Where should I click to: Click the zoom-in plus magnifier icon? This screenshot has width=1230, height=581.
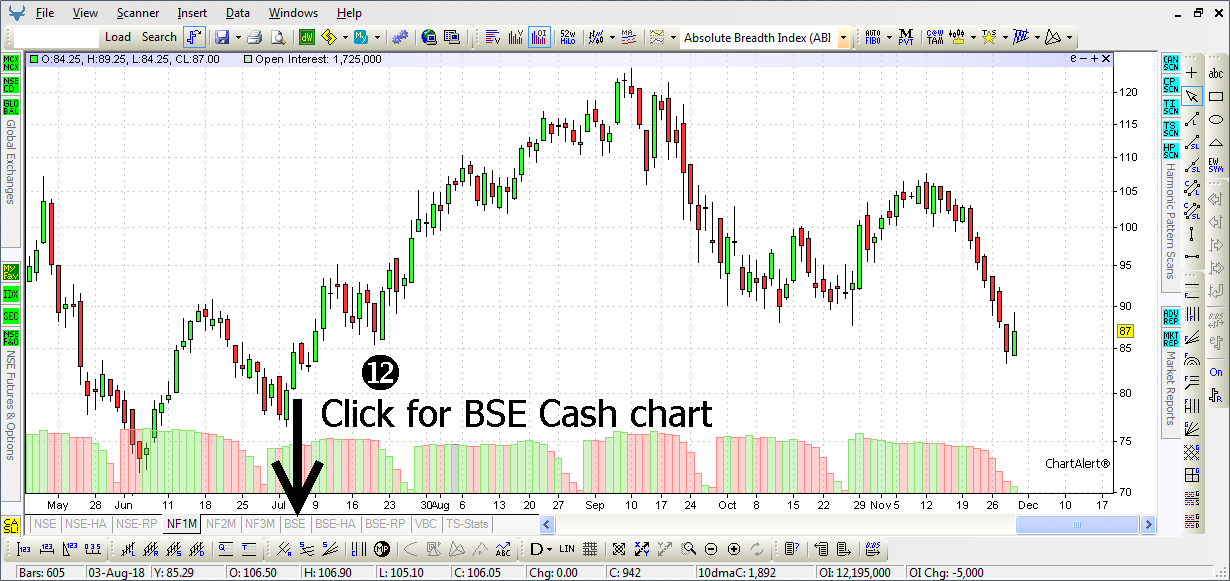[734, 549]
